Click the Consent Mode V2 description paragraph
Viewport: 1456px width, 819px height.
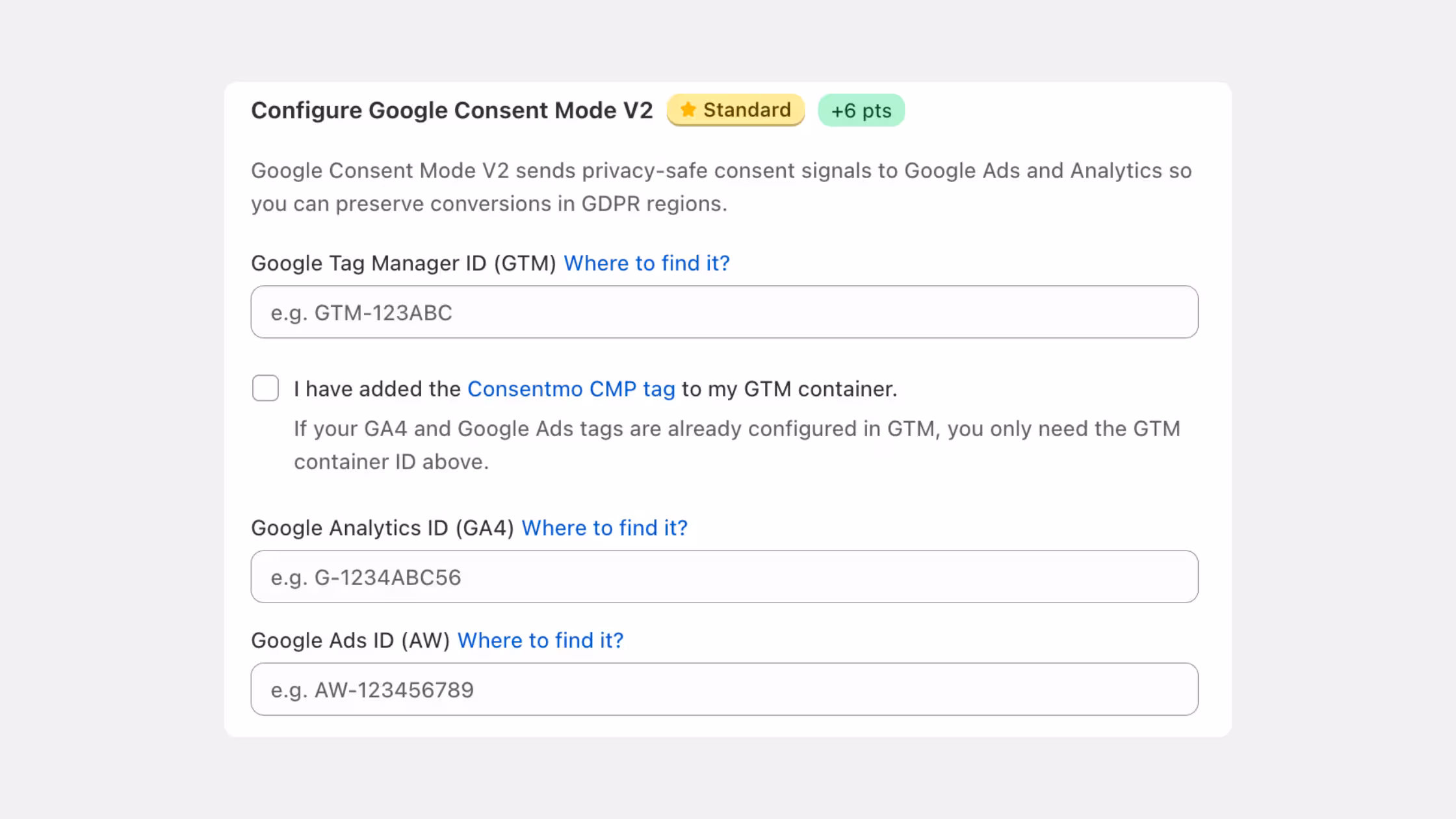[721, 187]
